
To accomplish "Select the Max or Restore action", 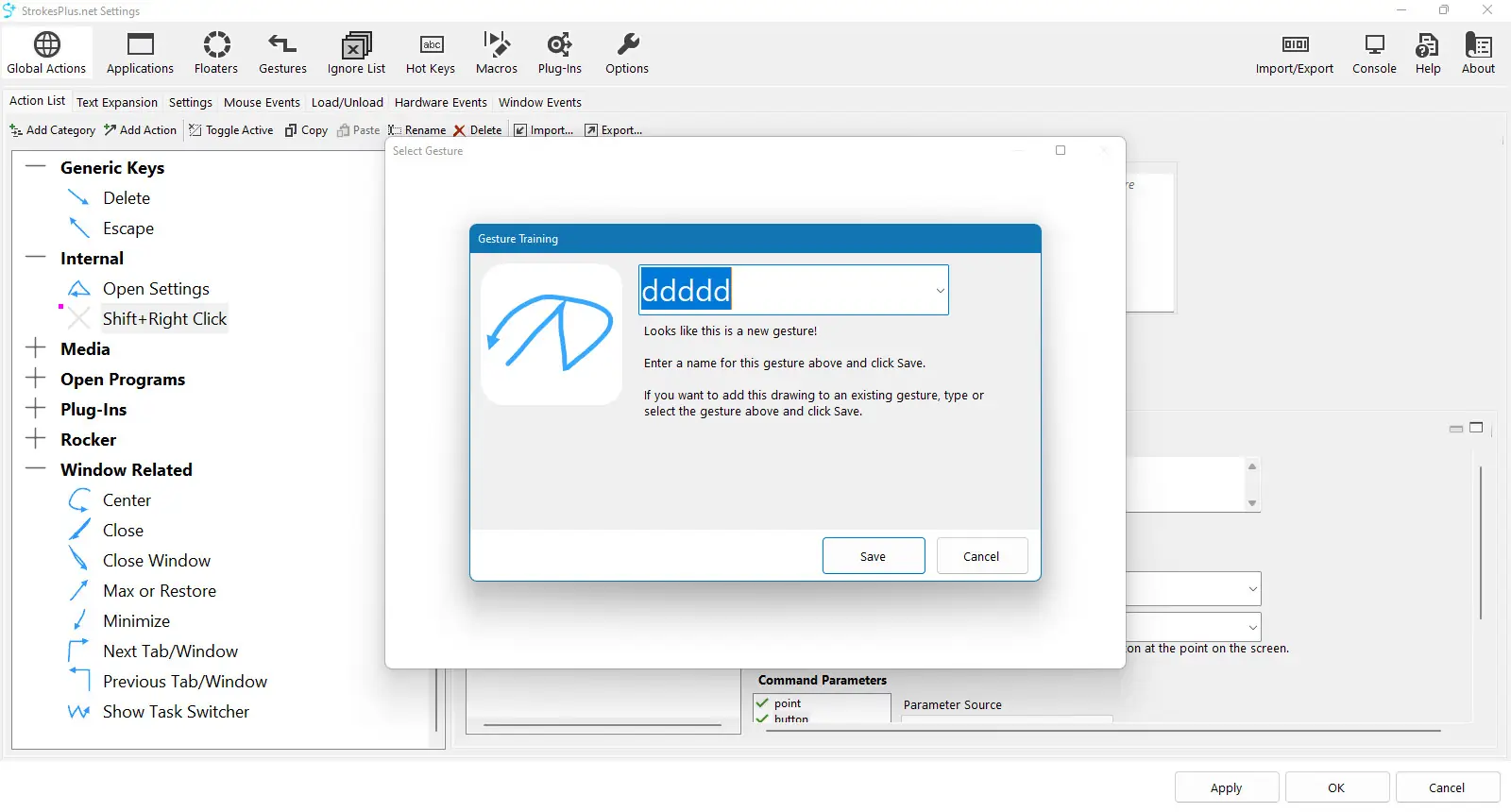I will [160, 591].
